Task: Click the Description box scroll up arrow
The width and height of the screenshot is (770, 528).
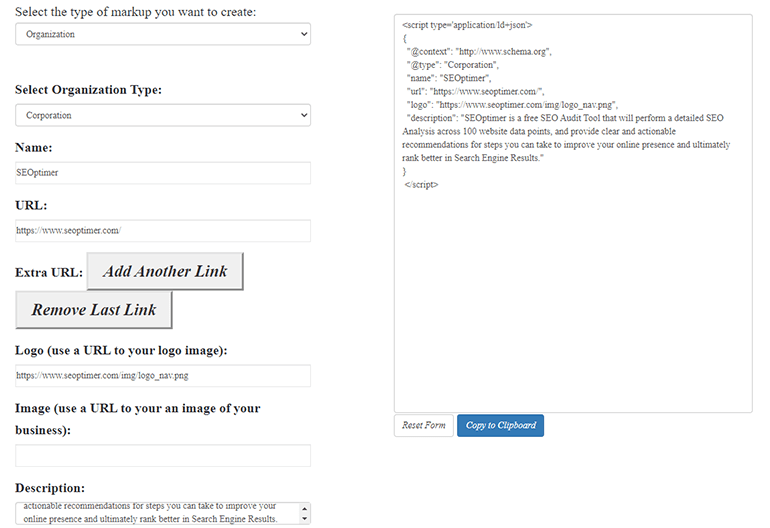Action: 304,507
